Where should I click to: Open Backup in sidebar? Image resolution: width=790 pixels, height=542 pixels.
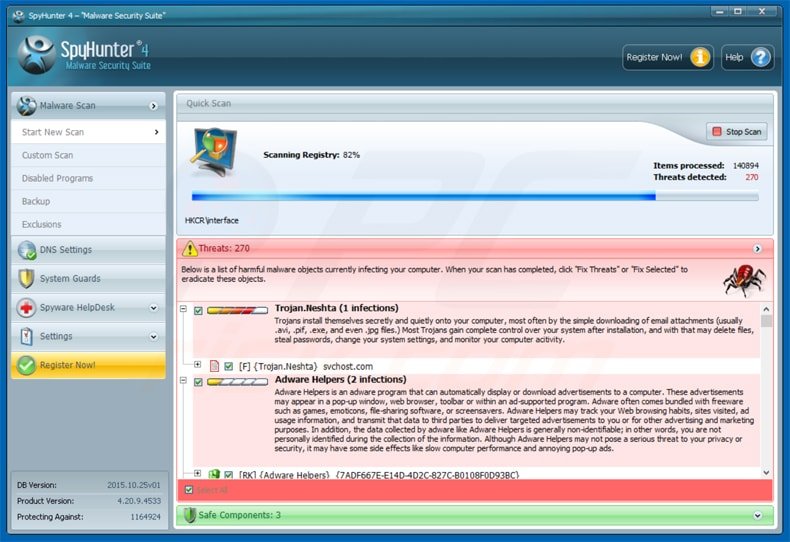pyautogui.click(x=89, y=201)
